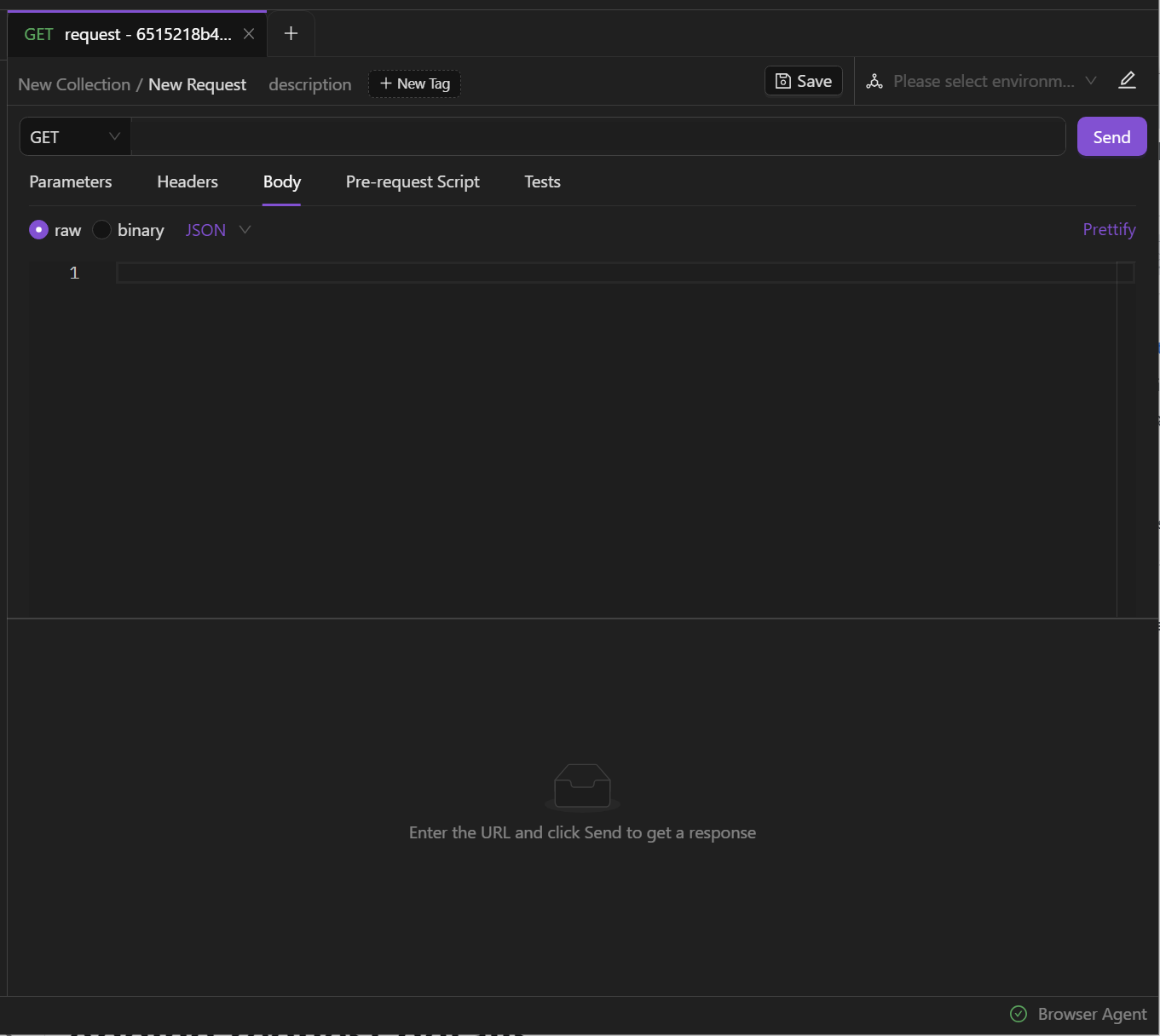Select the raw body radio button
Viewport: 1160px width, 1036px height.
click(38, 230)
